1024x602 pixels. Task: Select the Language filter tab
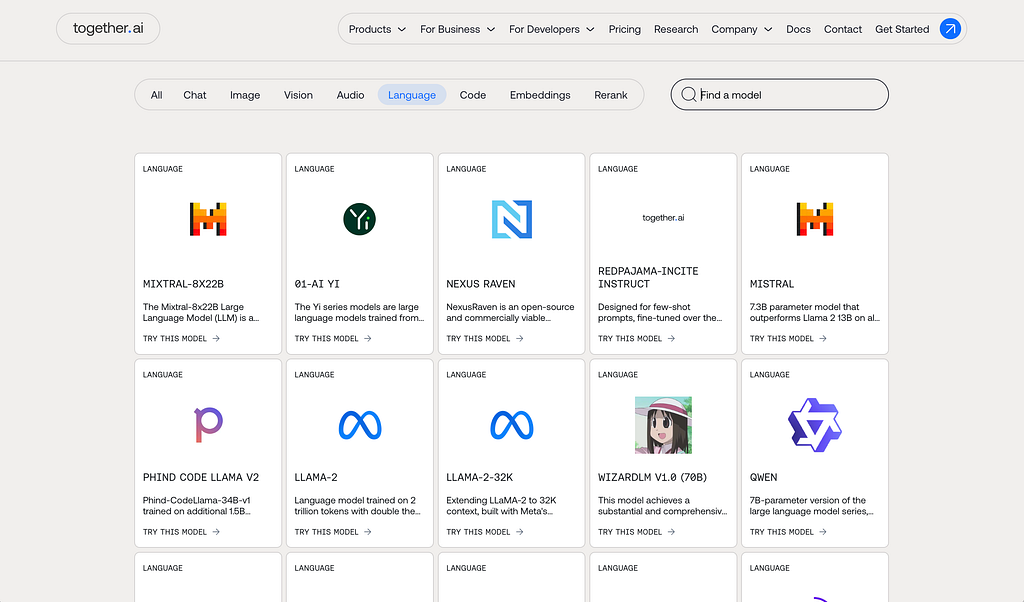tap(412, 95)
